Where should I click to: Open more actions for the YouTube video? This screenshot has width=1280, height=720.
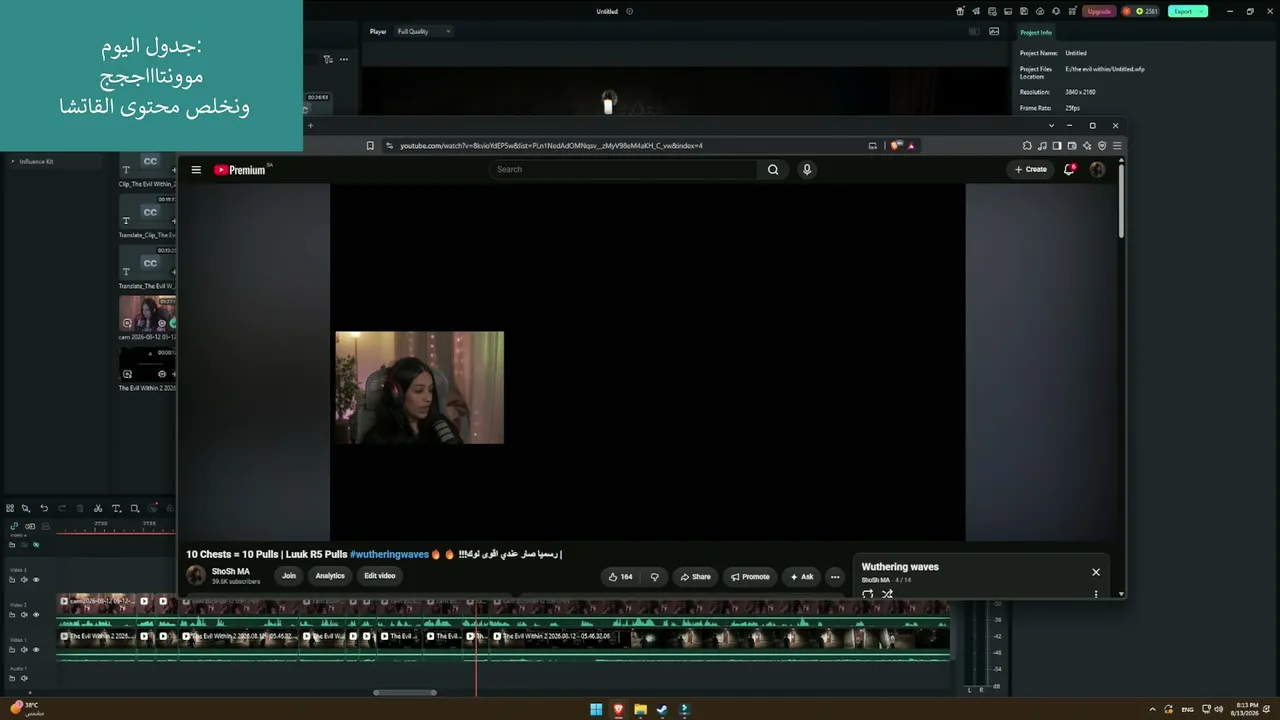pyautogui.click(x=835, y=577)
